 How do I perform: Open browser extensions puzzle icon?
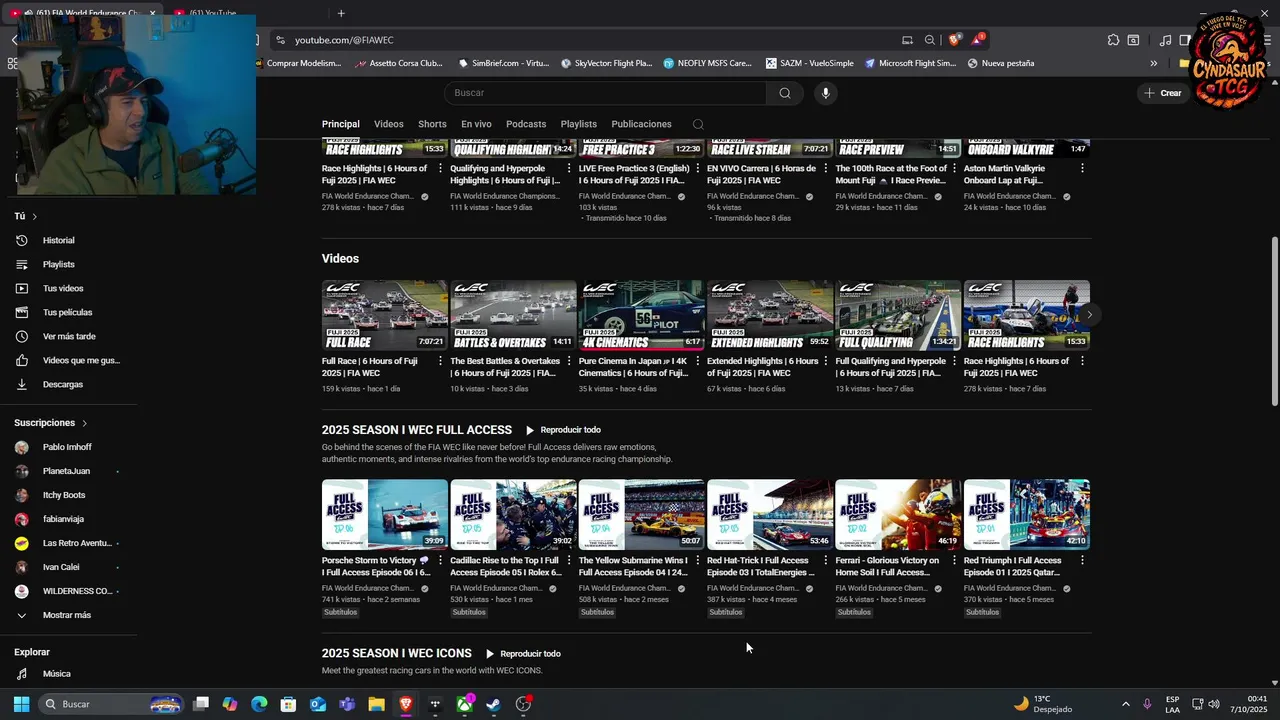tap(1113, 40)
